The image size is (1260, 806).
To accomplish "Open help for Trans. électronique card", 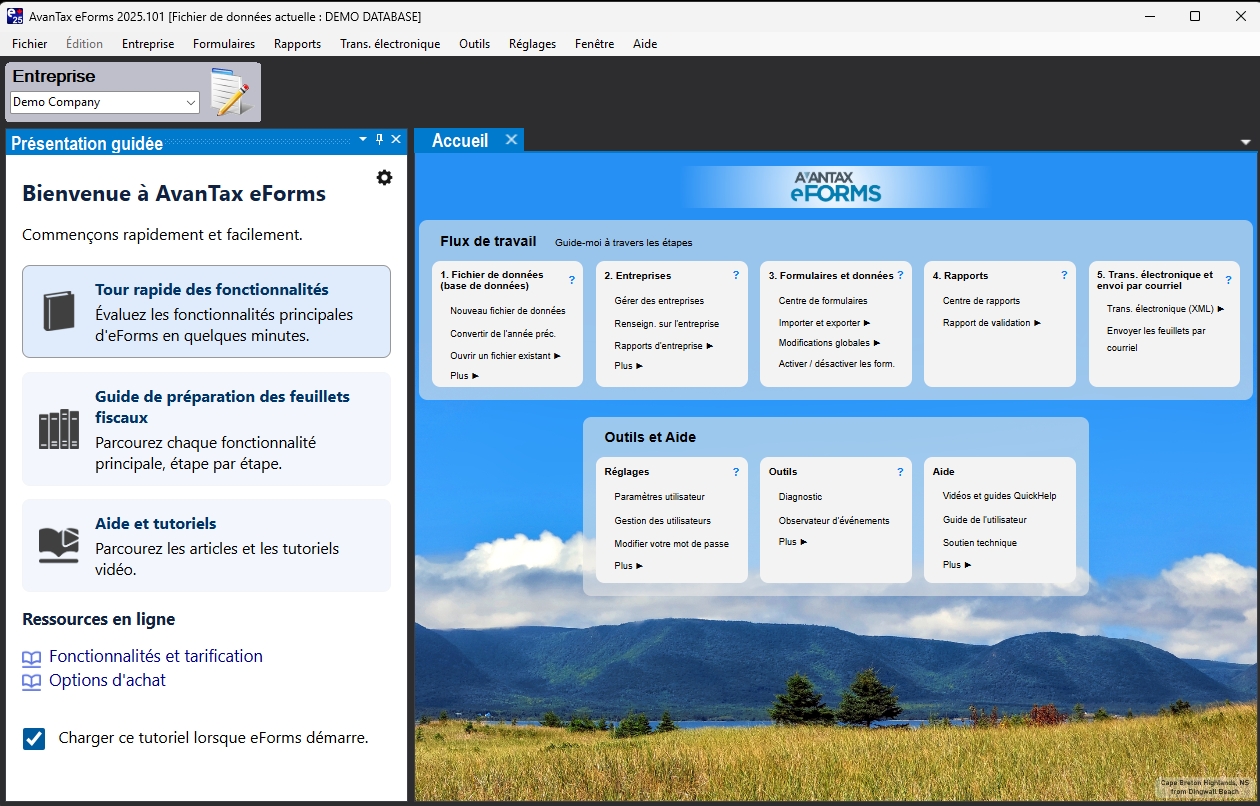I will (1228, 281).
